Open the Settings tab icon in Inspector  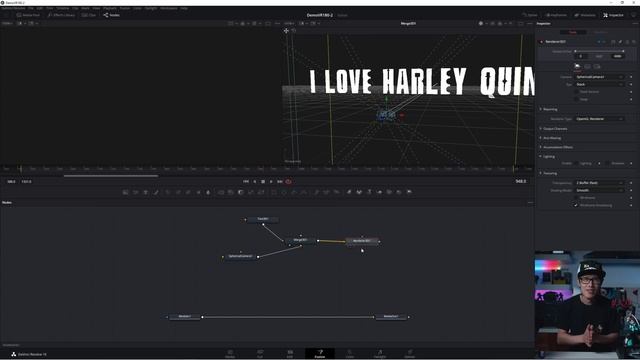coord(597,66)
